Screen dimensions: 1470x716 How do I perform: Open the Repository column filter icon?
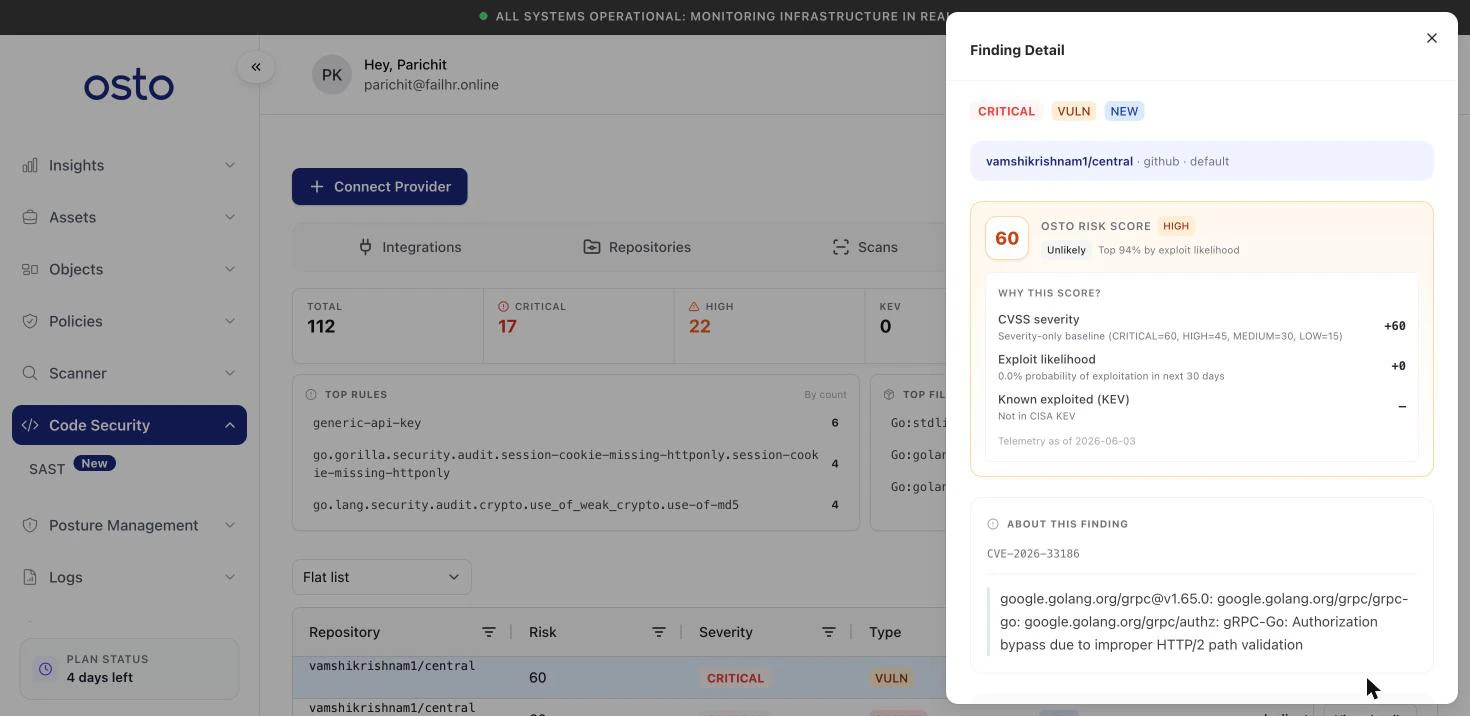[x=489, y=632]
